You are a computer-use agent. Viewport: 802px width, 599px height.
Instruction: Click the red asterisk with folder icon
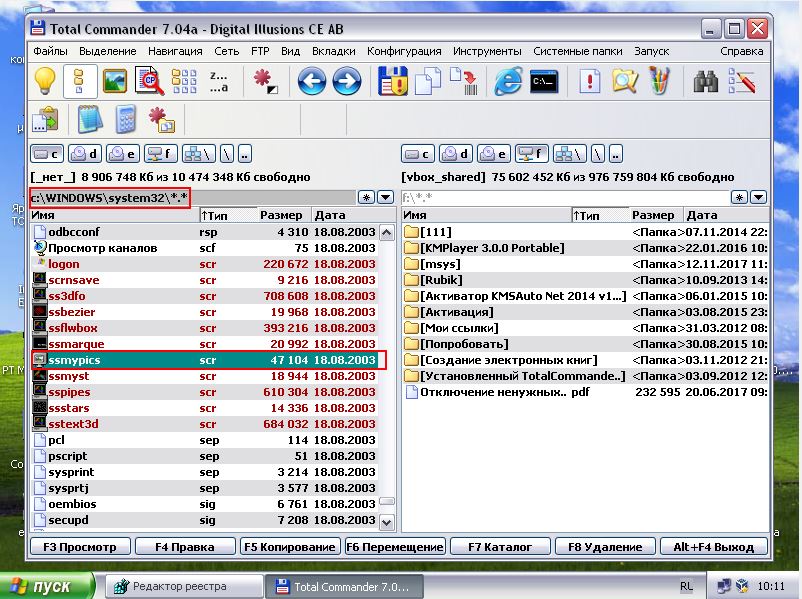click(161, 119)
